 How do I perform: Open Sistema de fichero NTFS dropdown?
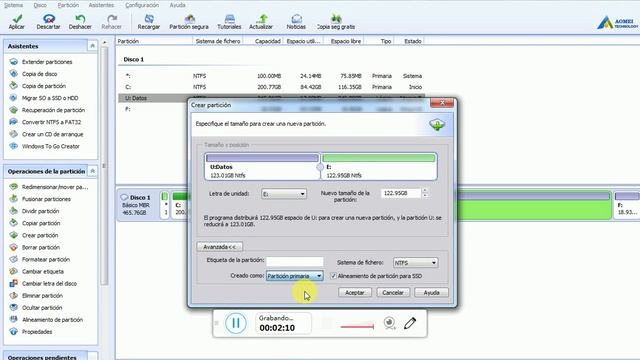(x=416, y=263)
